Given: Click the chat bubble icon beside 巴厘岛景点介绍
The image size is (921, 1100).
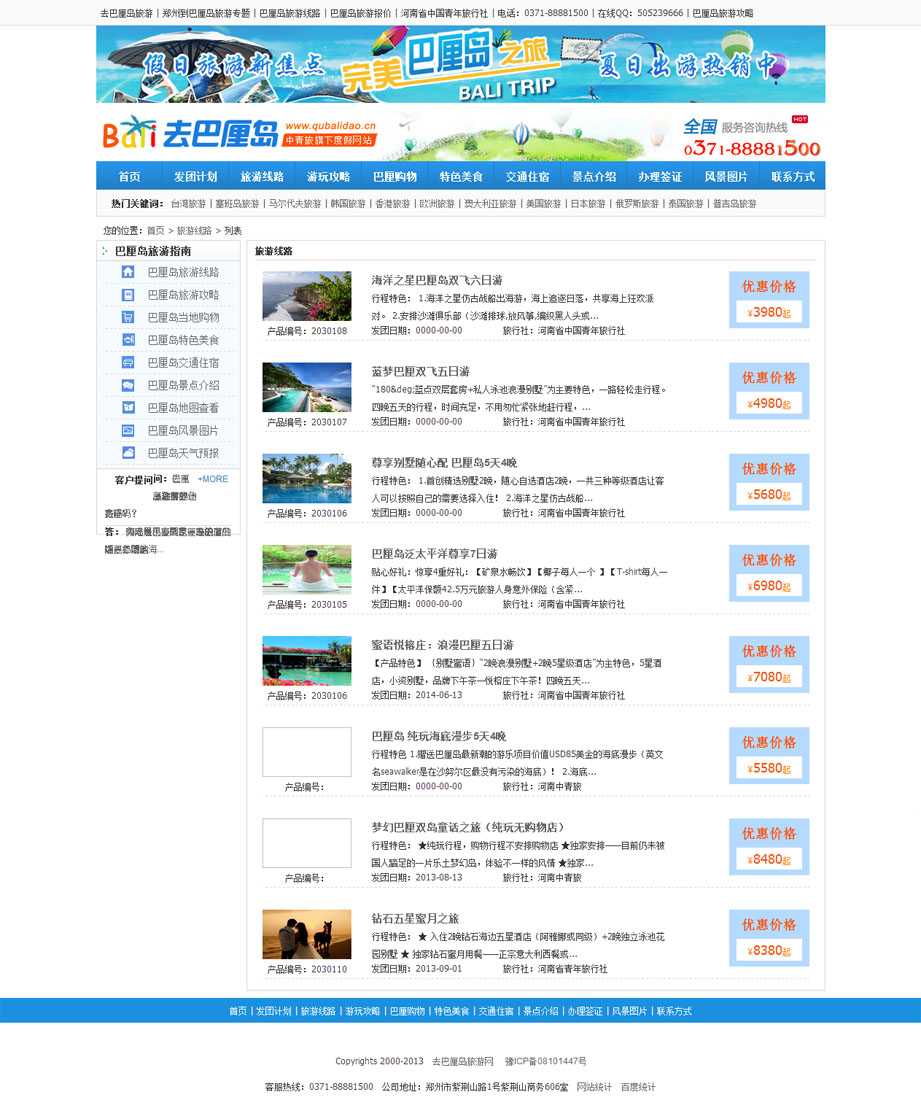Looking at the screenshot, I should (128, 385).
